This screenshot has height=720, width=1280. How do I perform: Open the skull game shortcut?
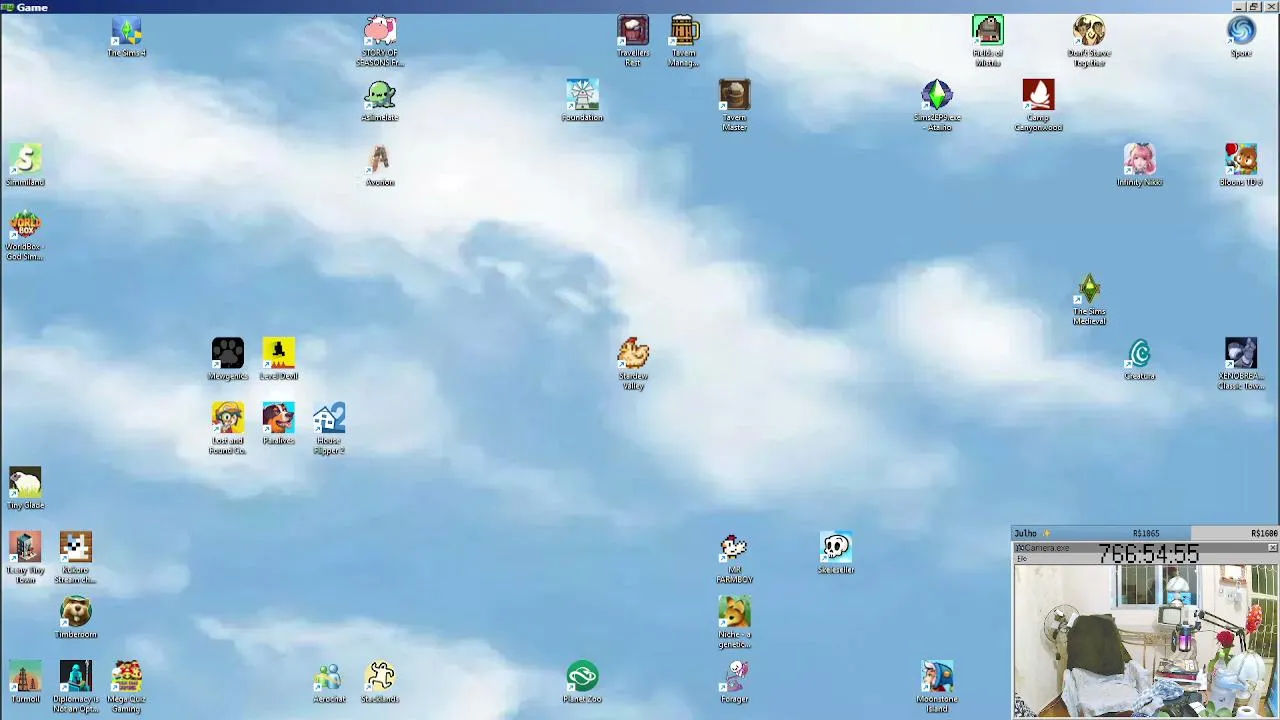click(836, 548)
